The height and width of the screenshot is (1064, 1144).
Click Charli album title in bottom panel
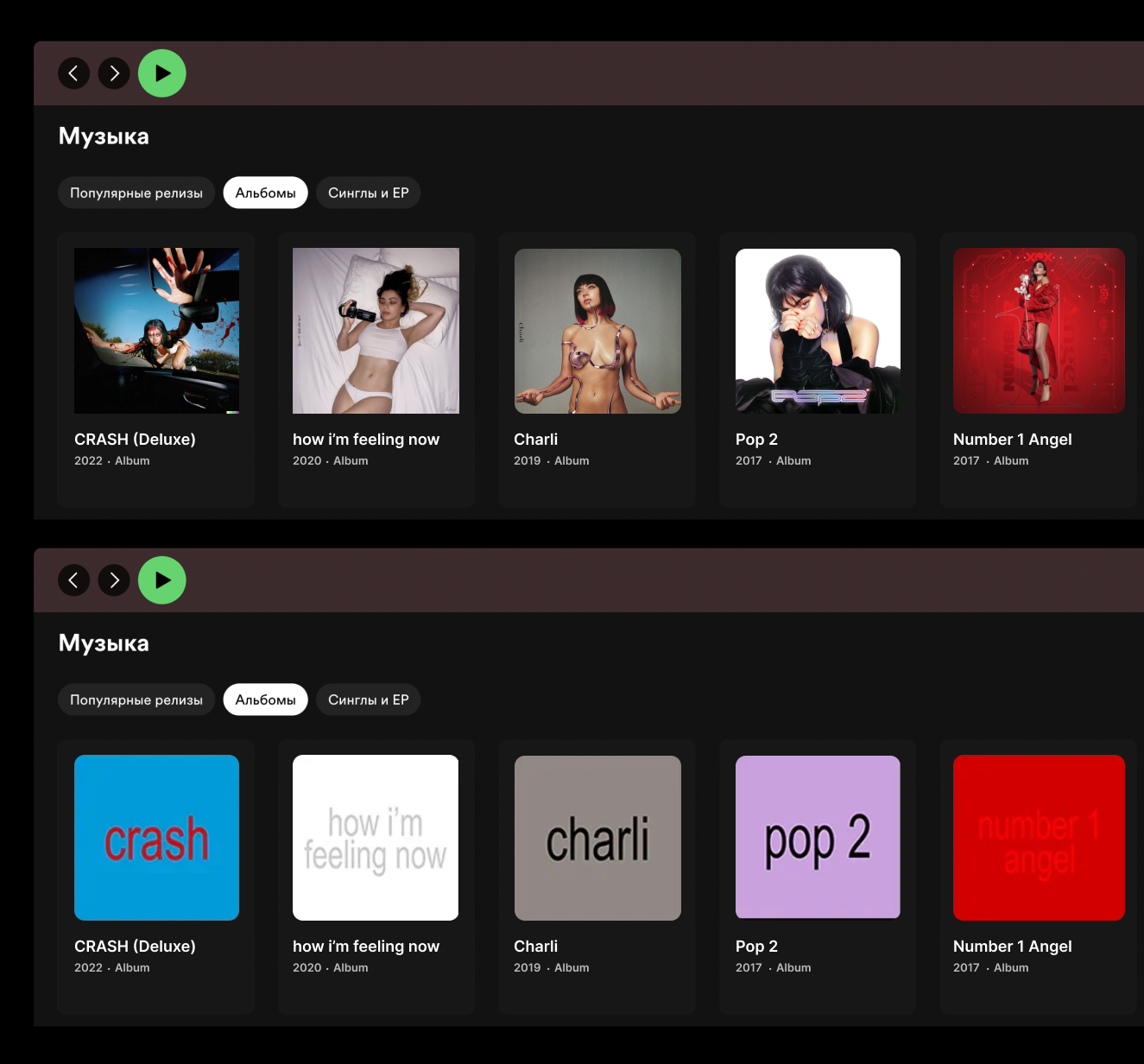pos(536,947)
